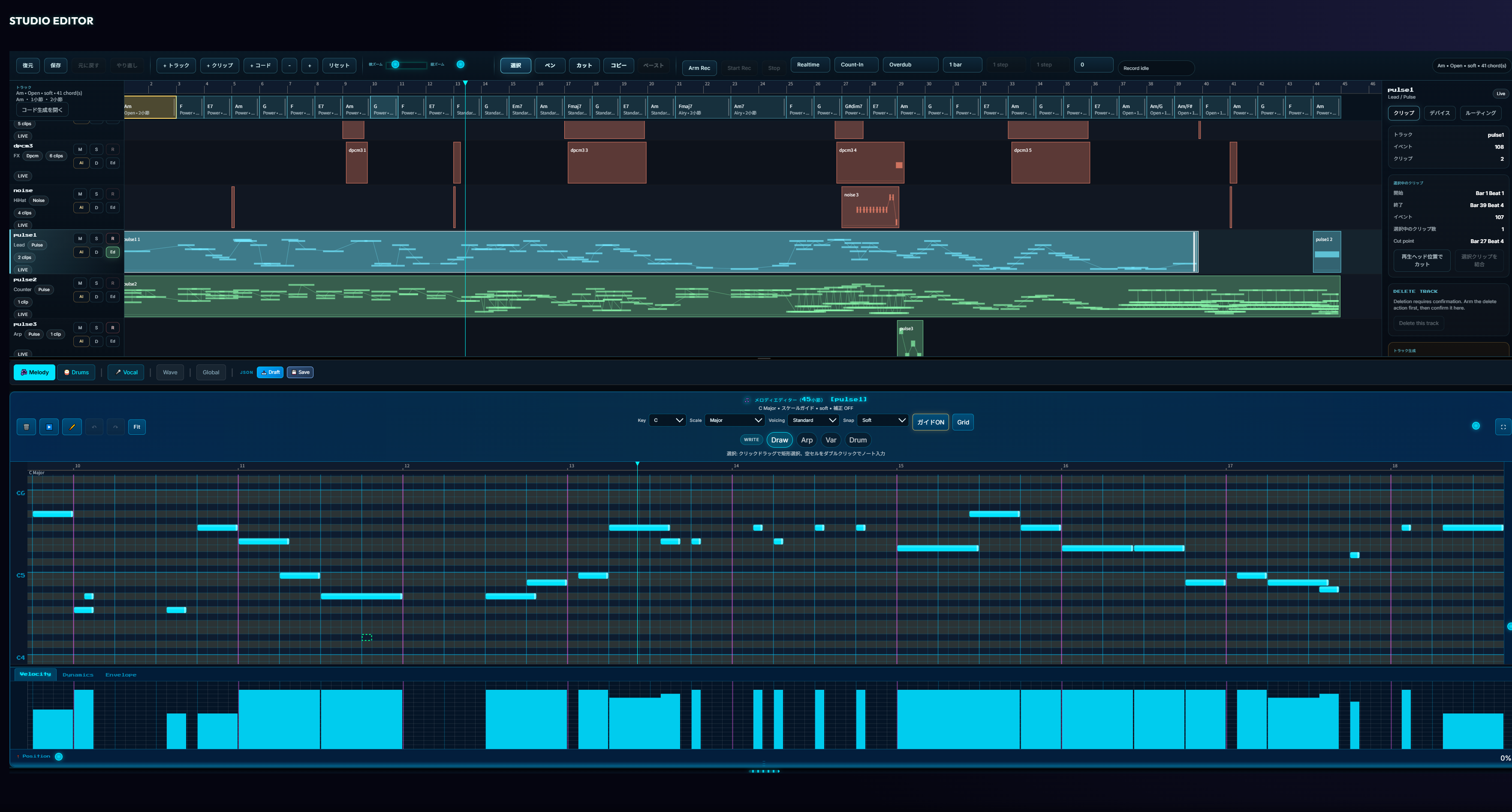
Task: Toggle record arm on pulse3 track
Action: (113, 328)
